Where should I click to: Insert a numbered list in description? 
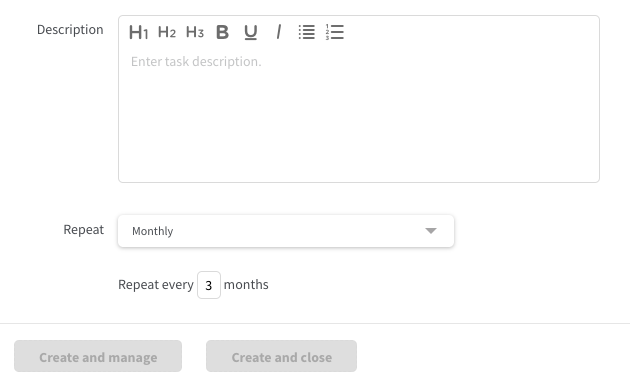[x=335, y=32]
